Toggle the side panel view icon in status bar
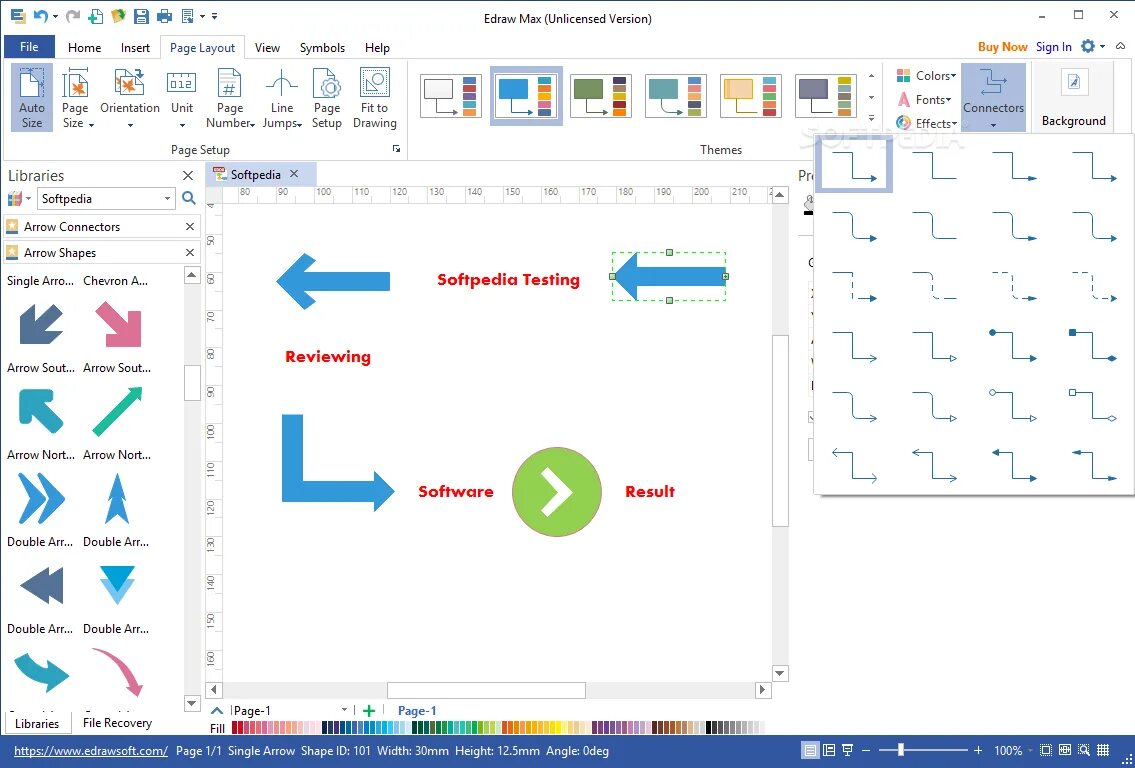Screen dimensions: 1135x768 pyautogui.click(x=829, y=751)
